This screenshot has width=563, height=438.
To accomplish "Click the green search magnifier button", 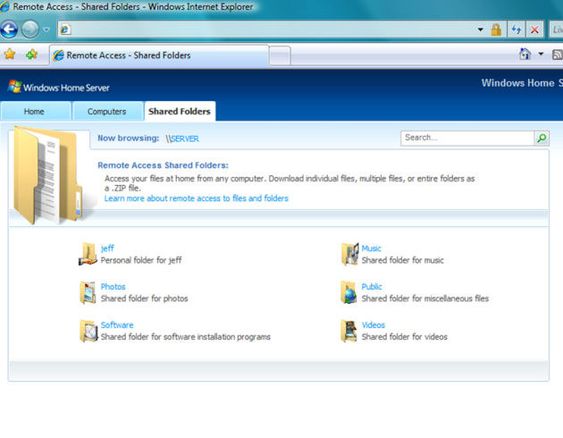I will tap(541, 138).
